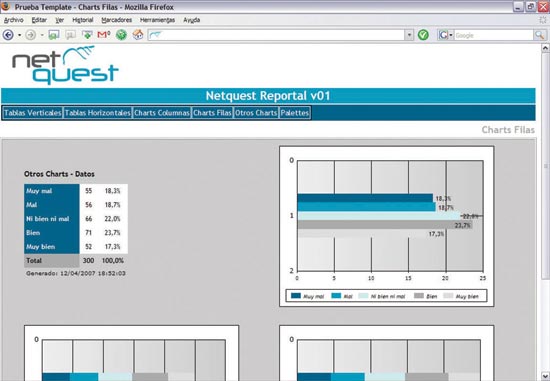This screenshot has width=550, height=381.
Task: Click the Charts Columnas link
Action: (162, 113)
